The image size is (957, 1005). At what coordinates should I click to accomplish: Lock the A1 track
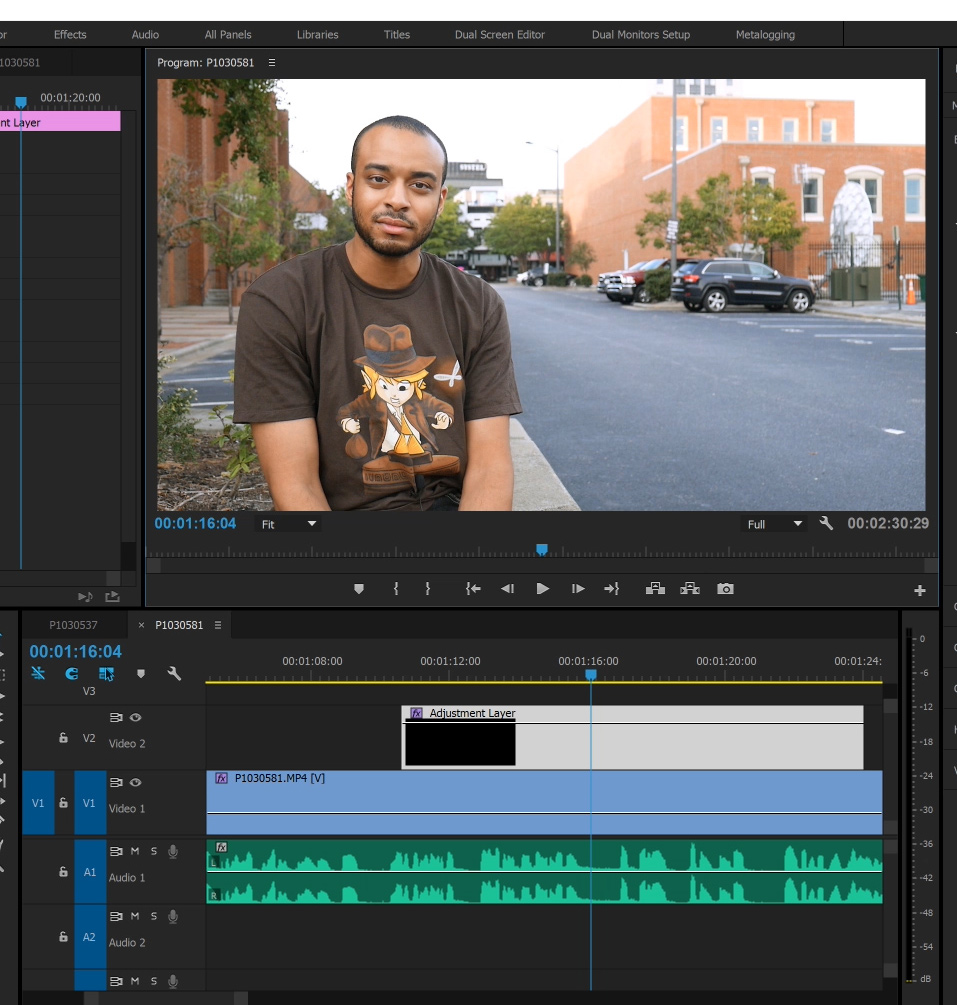tap(63, 872)
